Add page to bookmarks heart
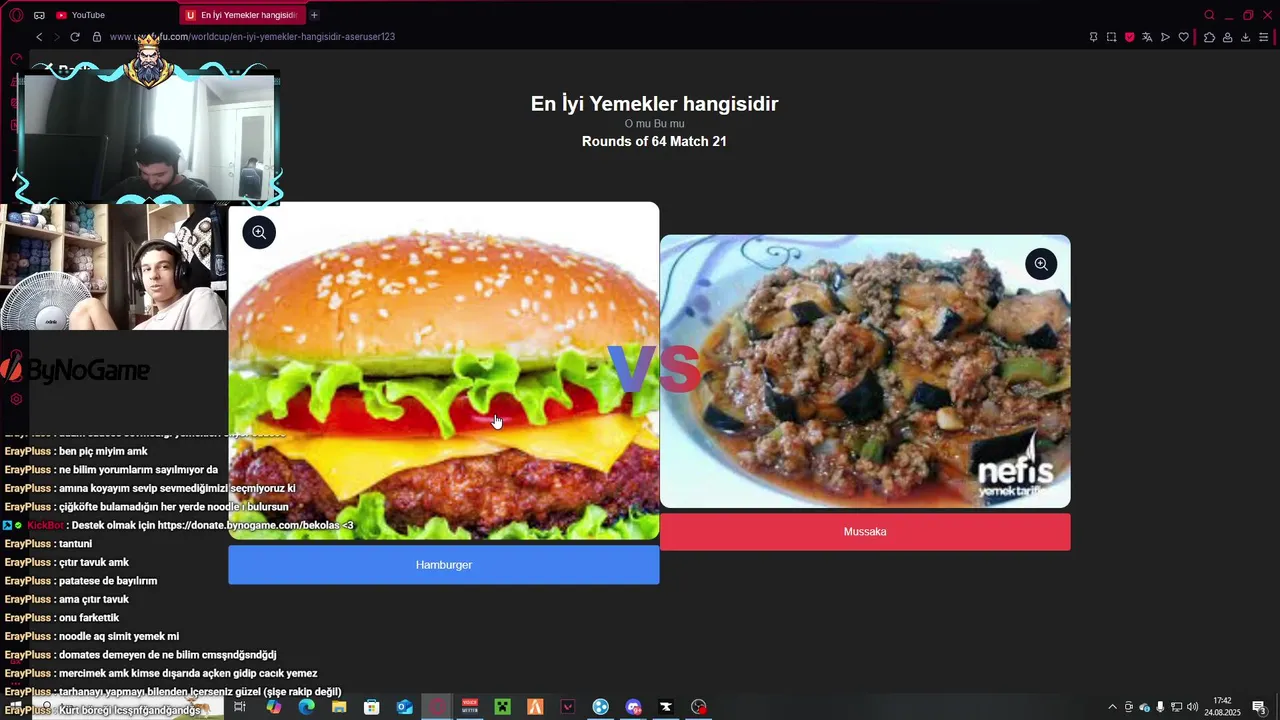The image size is (1280, 720). pos(1184,37)
